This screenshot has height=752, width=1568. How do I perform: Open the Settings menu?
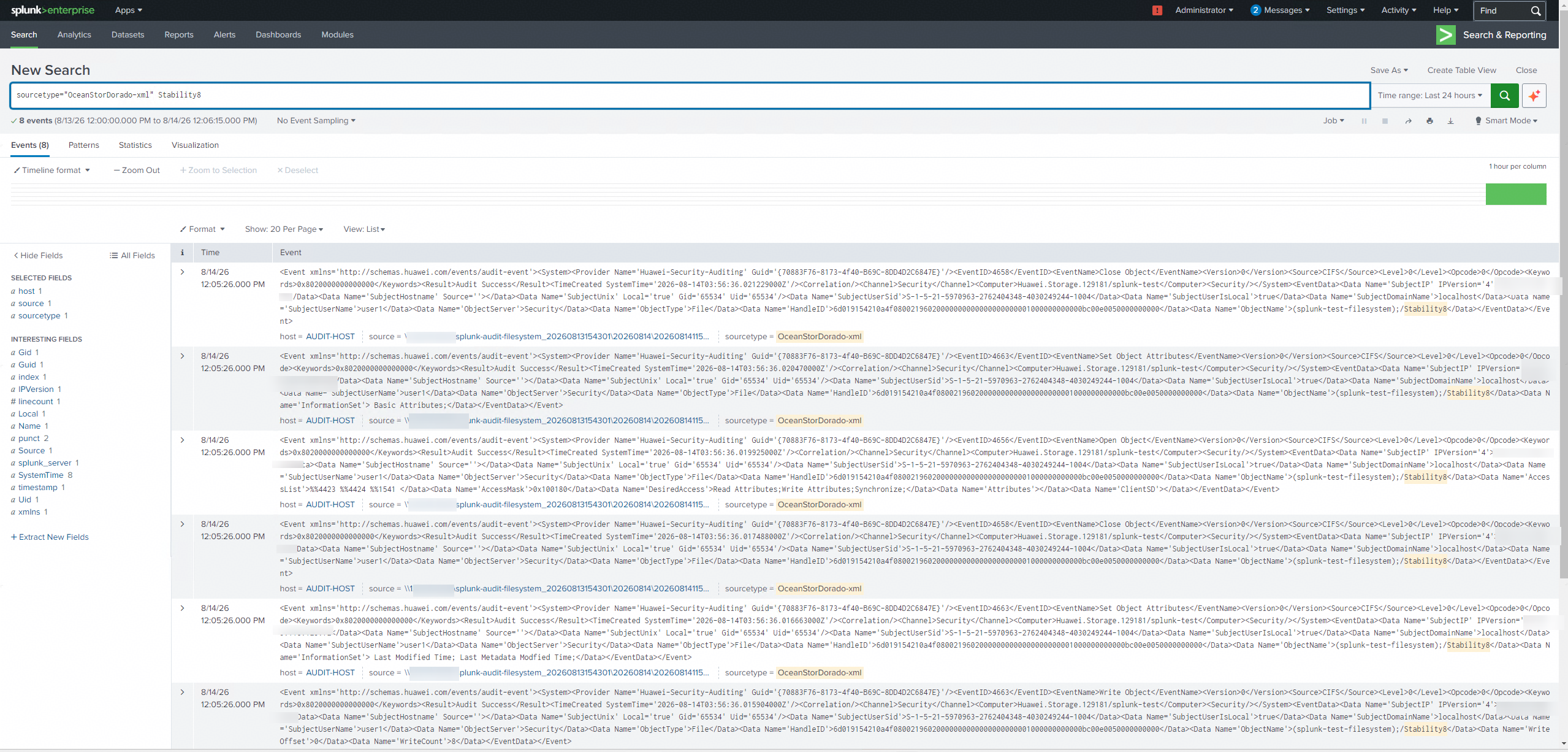(x=1345, y=10)
